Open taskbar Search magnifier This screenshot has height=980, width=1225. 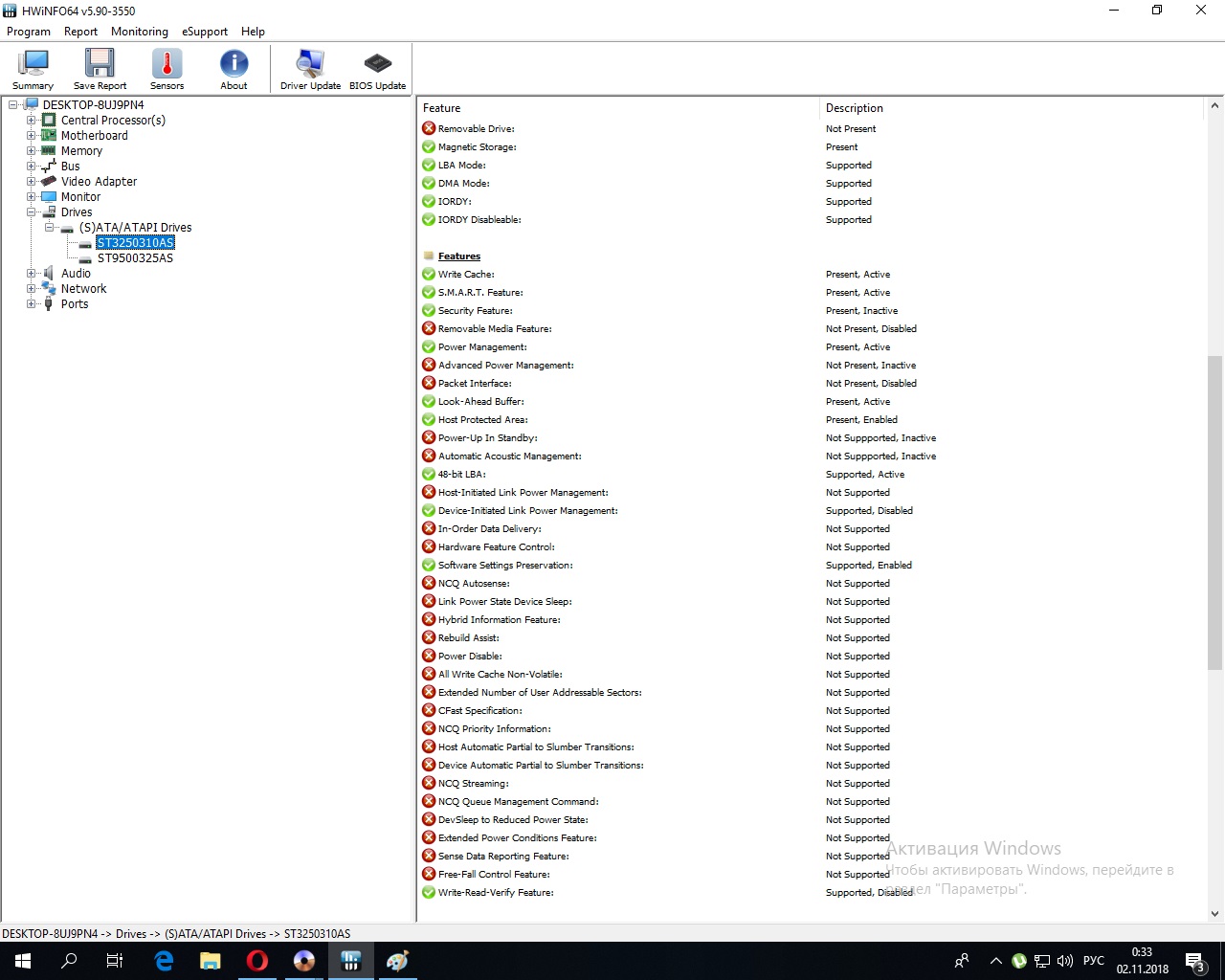[x=69, y=961]
